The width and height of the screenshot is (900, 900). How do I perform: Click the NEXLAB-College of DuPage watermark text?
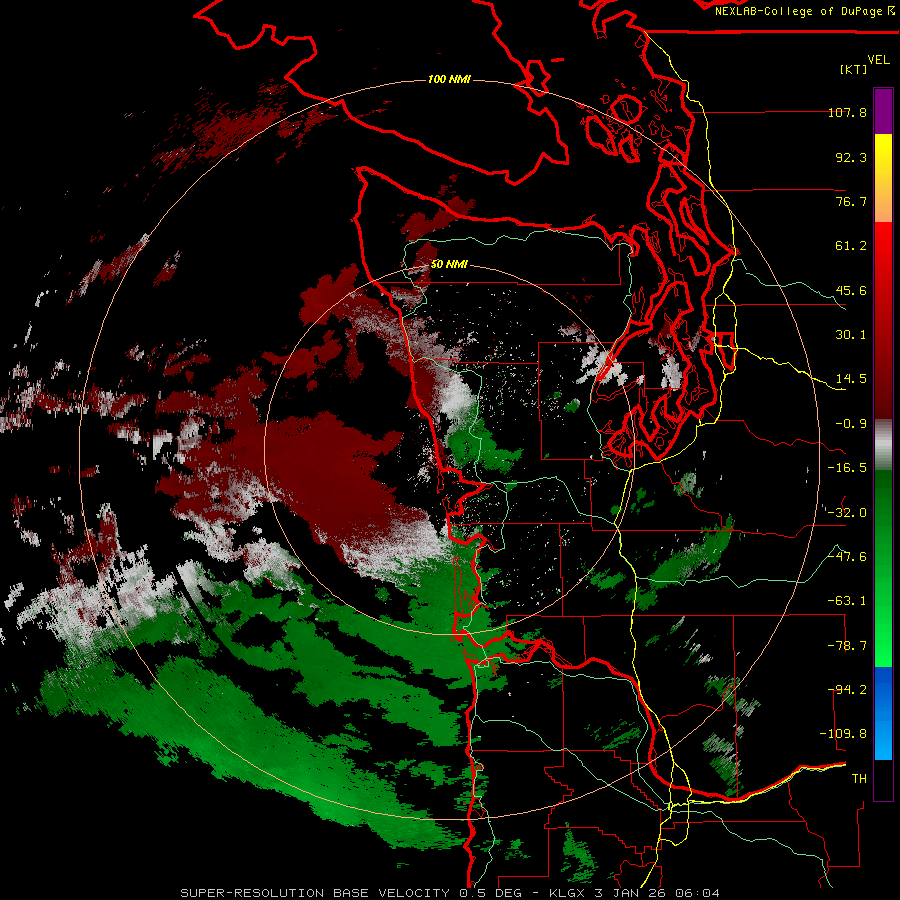pos(804,11)
